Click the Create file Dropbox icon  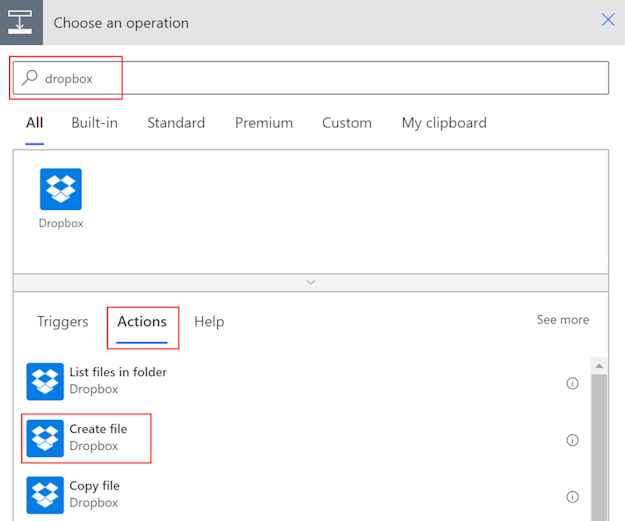(45, 438)
